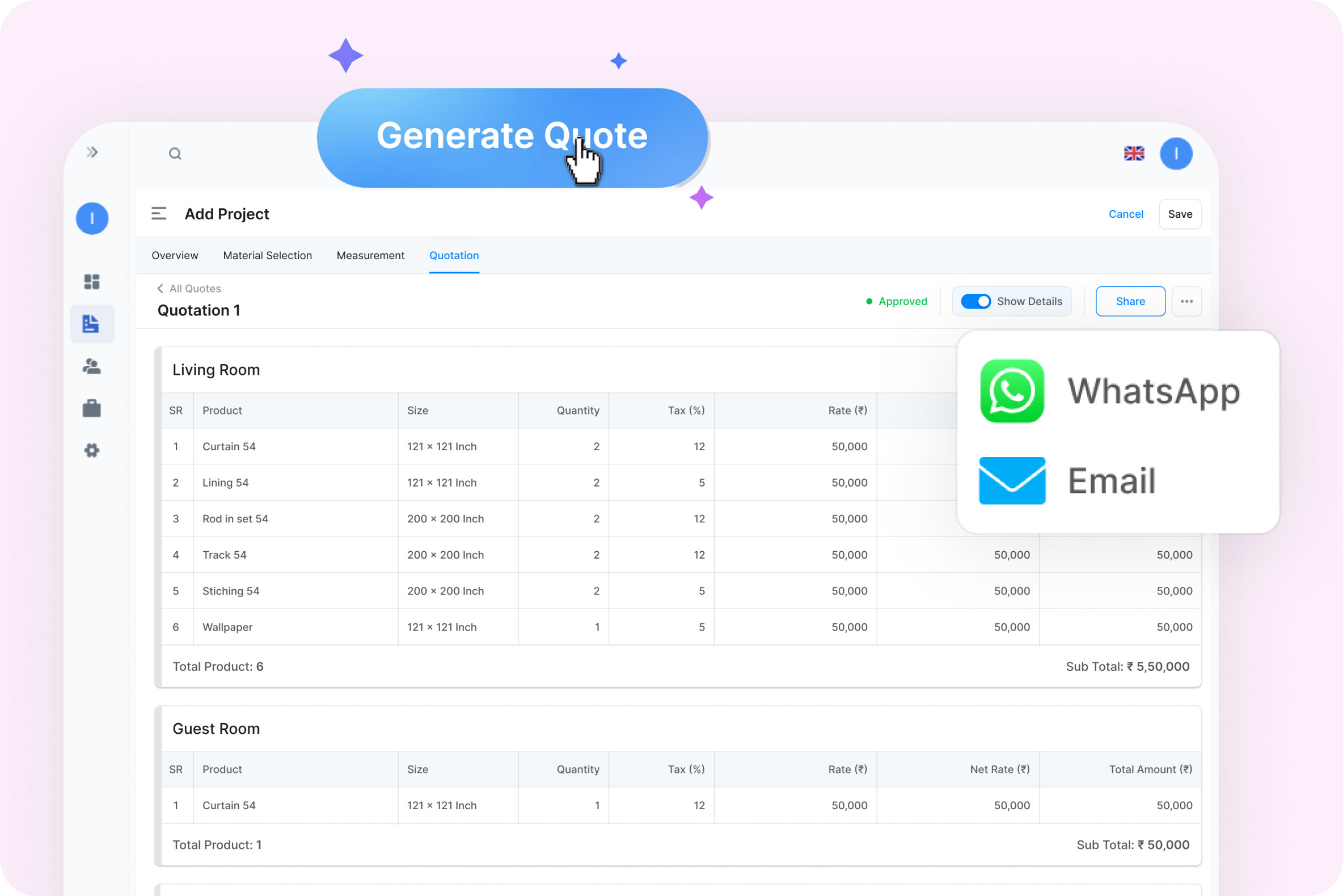Select the Stiching 54 product row
1343x896 pixels.
tap(681, 591)
